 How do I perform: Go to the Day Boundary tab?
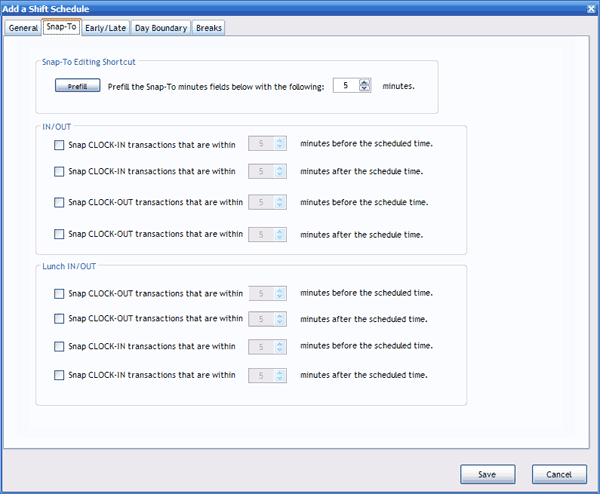pyautogui.click(x=161, y=28)
